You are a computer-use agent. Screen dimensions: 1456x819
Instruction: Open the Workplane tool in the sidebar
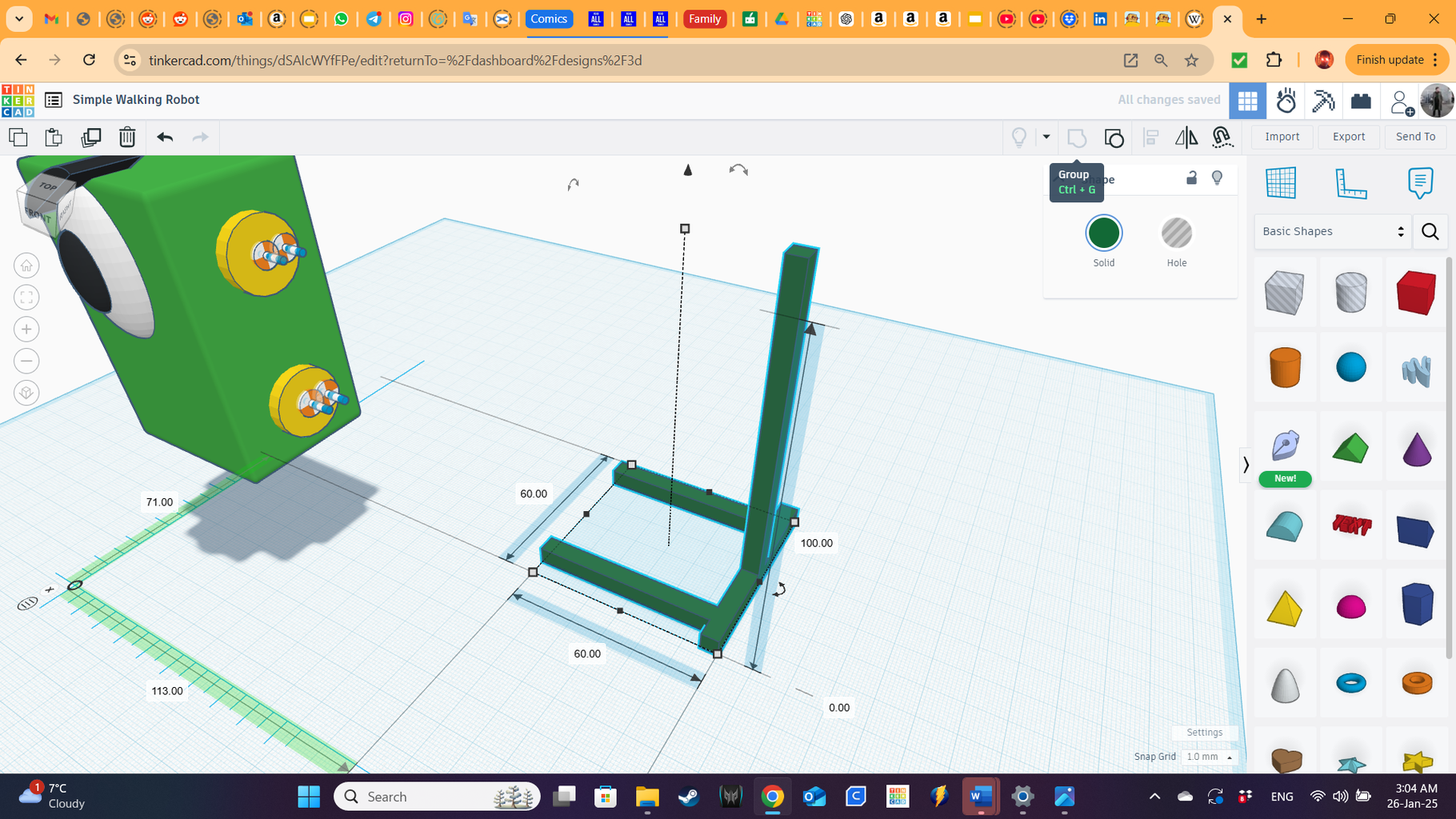[1281, 182]
